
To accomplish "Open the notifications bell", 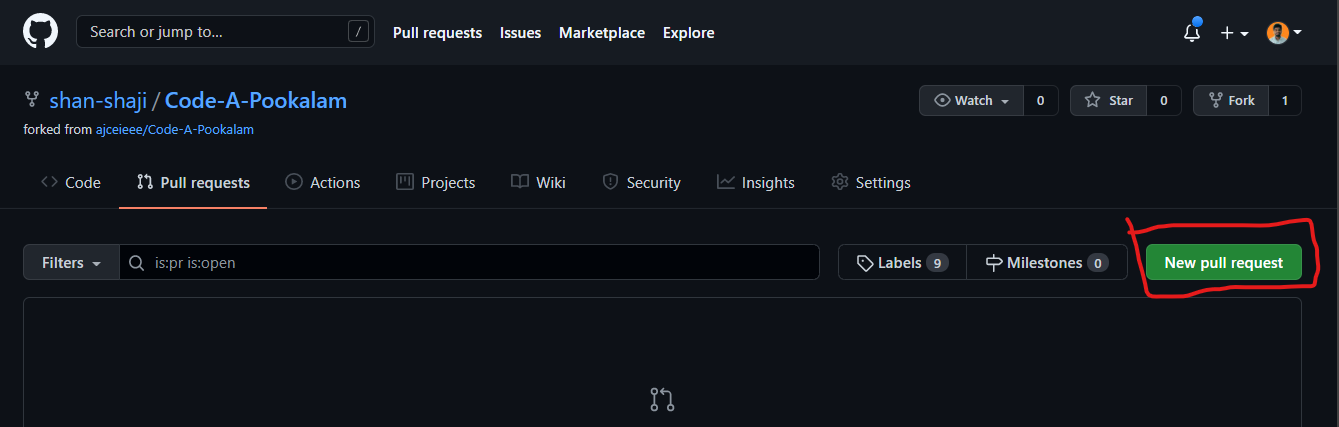I will [1191, 32].
